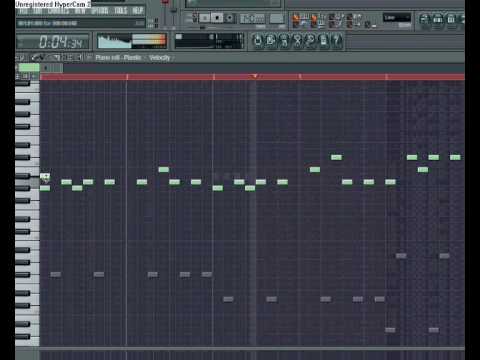This screenshot has height=360, width=480.
Task: Open the Velocity event target selector
Action: click(160, 58)
